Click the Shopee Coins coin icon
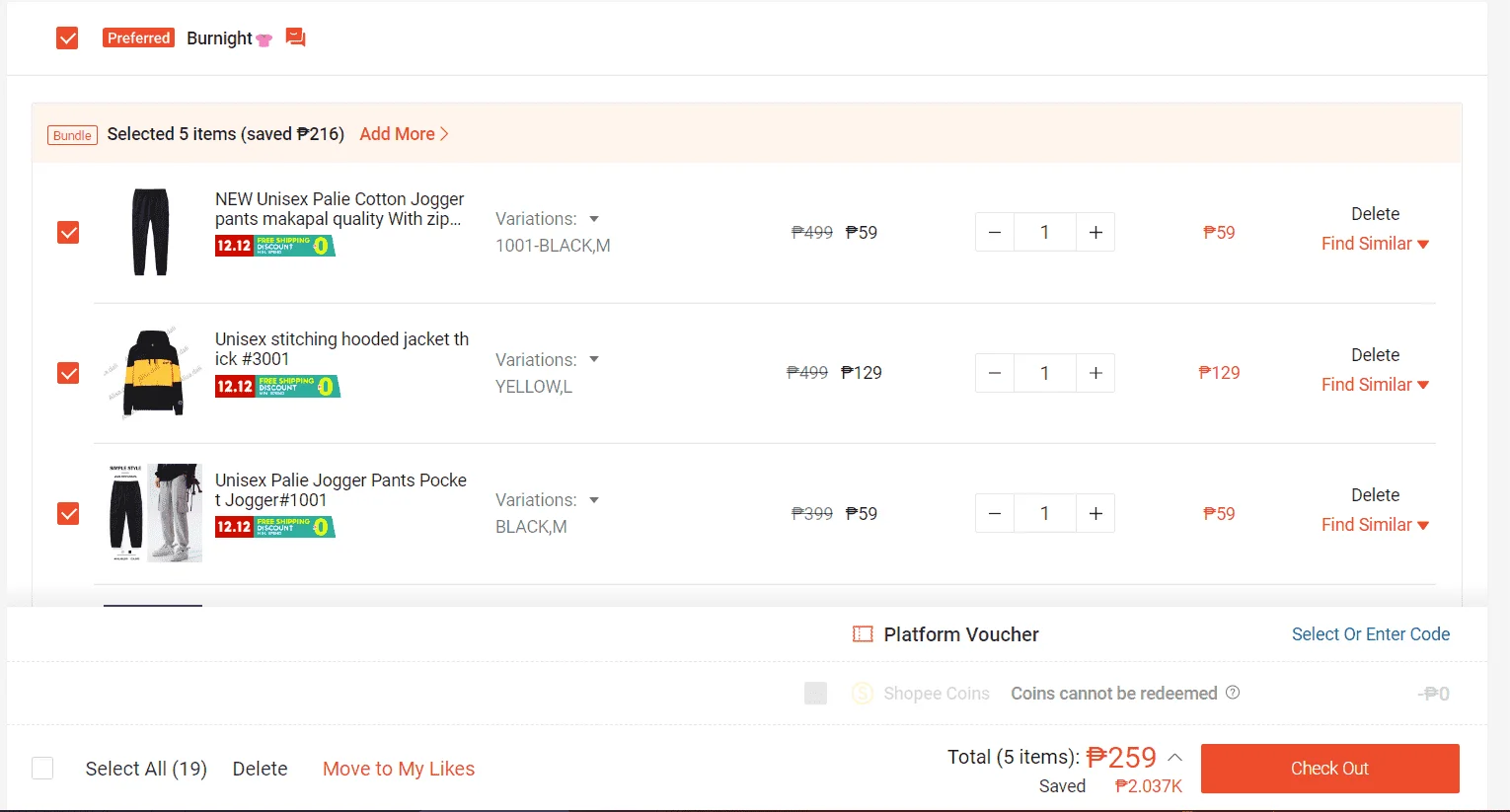Image resolution: width=1510 pixels, height=812 pixels. coord(863,694)
